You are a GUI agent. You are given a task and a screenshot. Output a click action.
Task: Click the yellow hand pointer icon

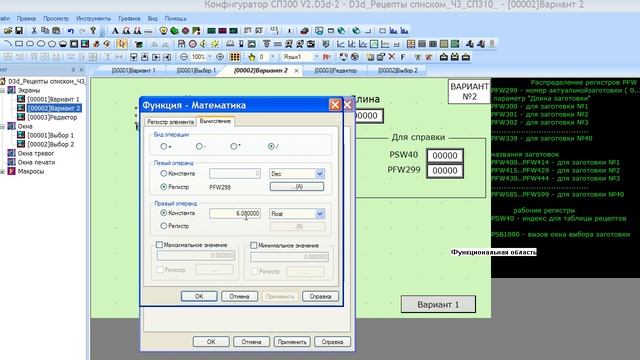pos(251,57)
